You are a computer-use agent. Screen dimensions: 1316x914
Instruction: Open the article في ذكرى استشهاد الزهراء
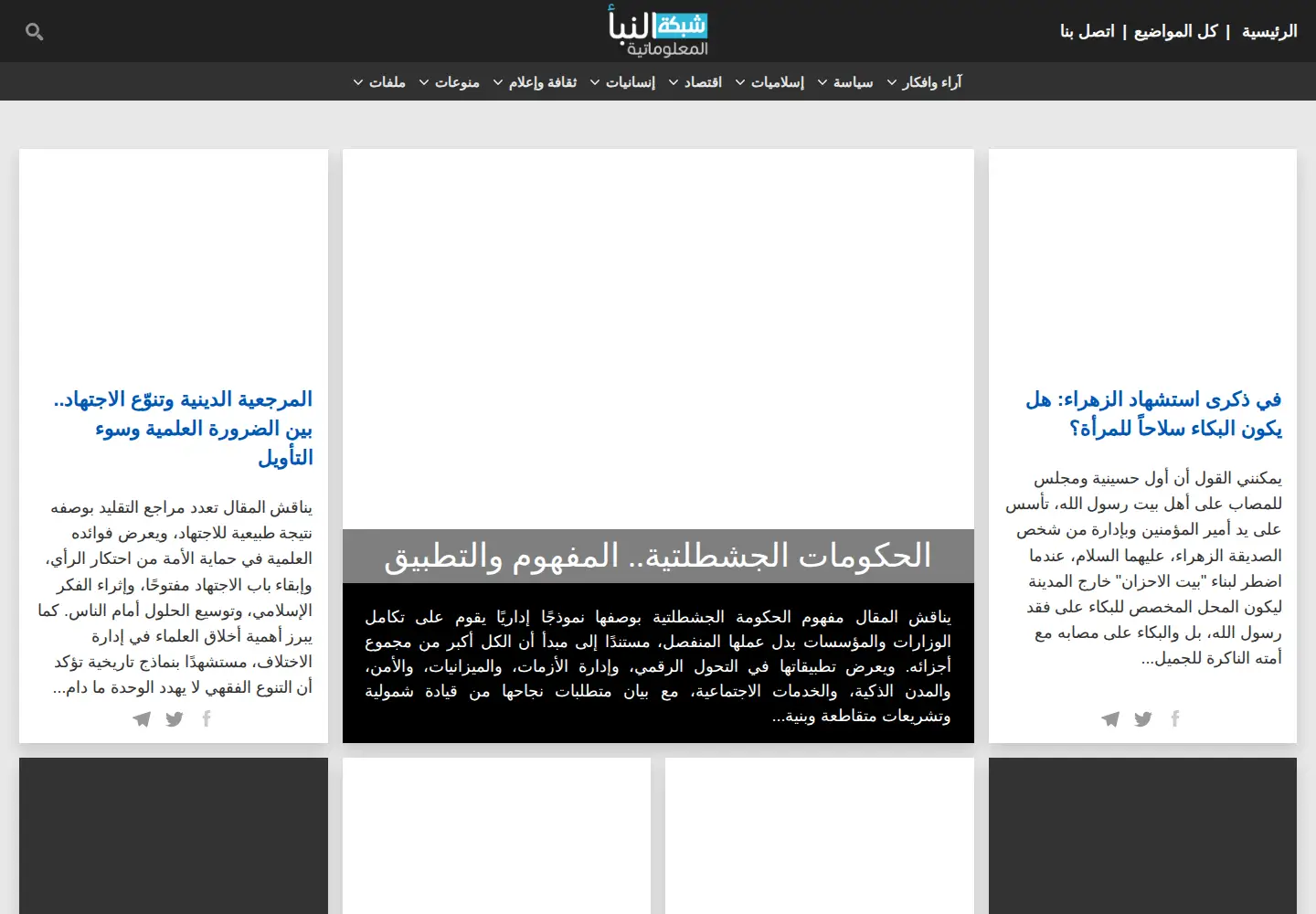point(1153,414)
